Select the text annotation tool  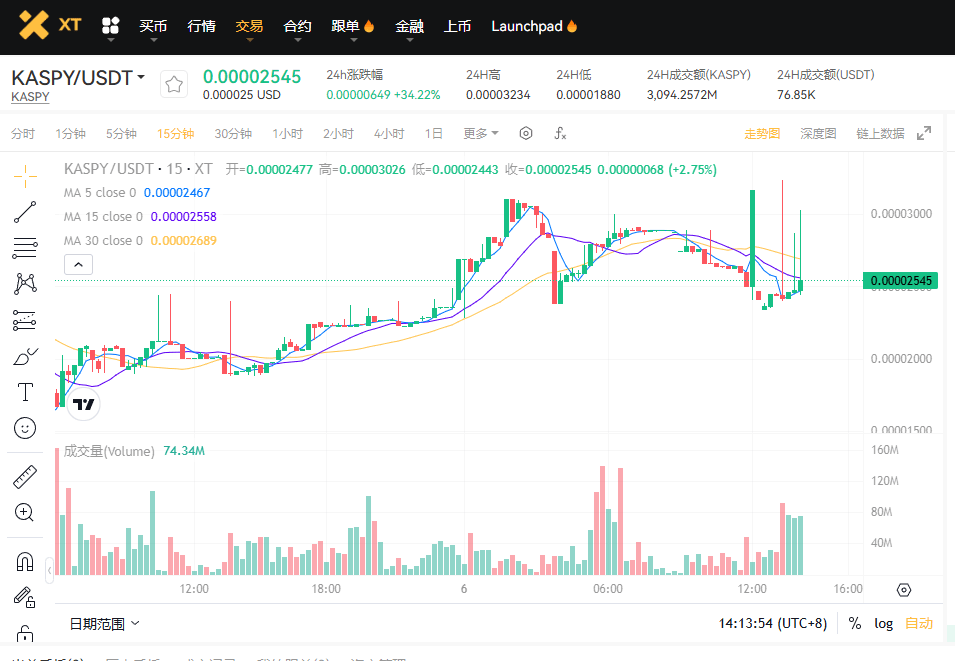tap(25, 392)
